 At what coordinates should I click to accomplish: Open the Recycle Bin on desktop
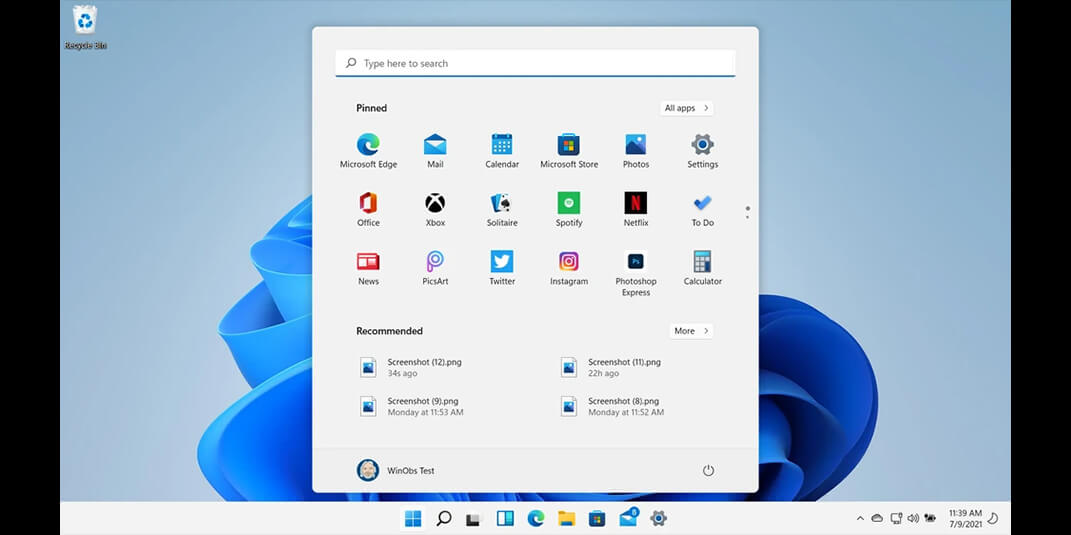(x=85, y=27)
